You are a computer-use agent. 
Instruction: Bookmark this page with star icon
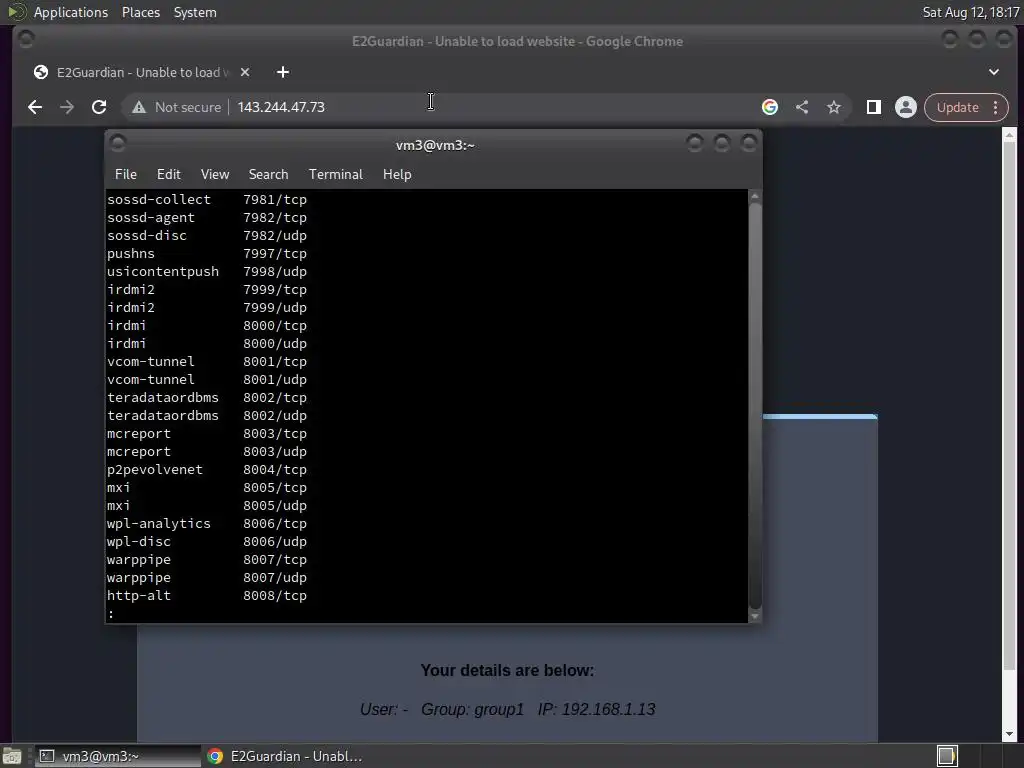834,107
